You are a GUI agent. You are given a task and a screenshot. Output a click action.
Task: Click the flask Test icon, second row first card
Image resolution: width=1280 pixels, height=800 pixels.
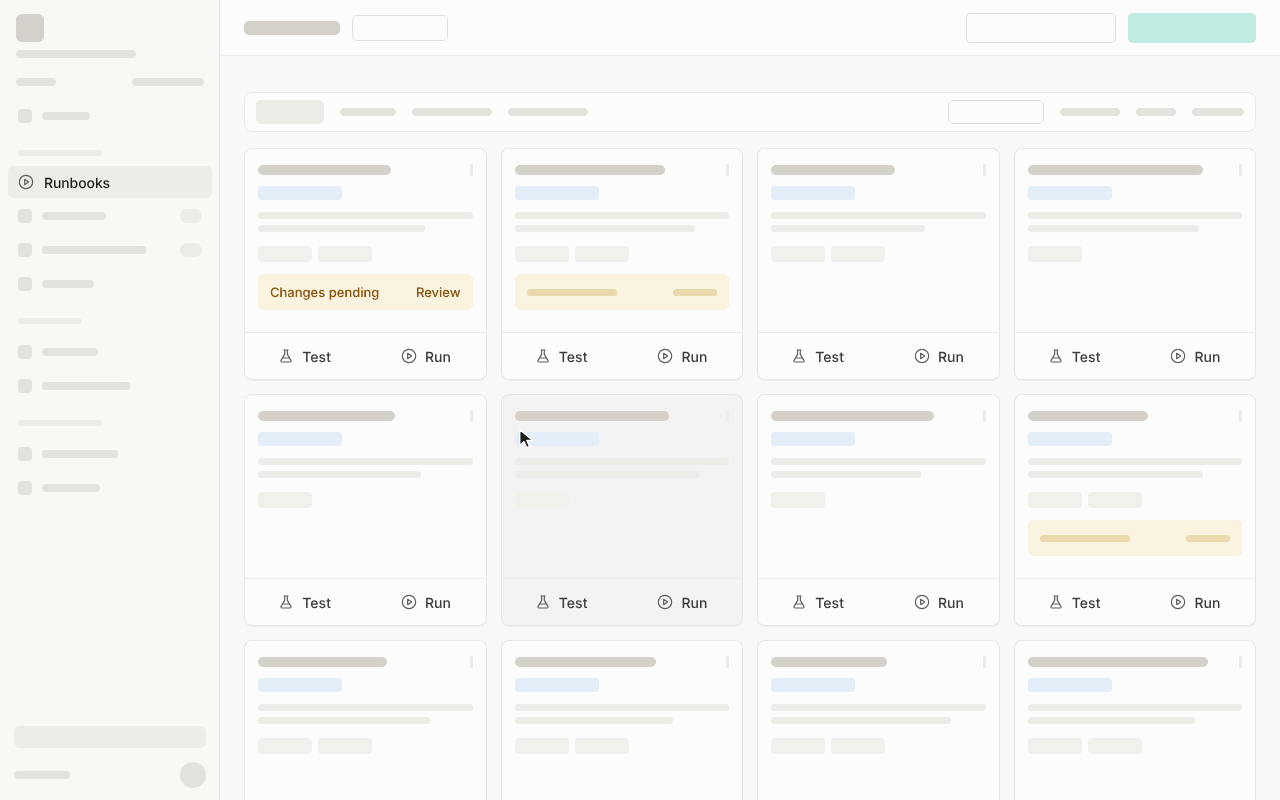tap(286, 602)
